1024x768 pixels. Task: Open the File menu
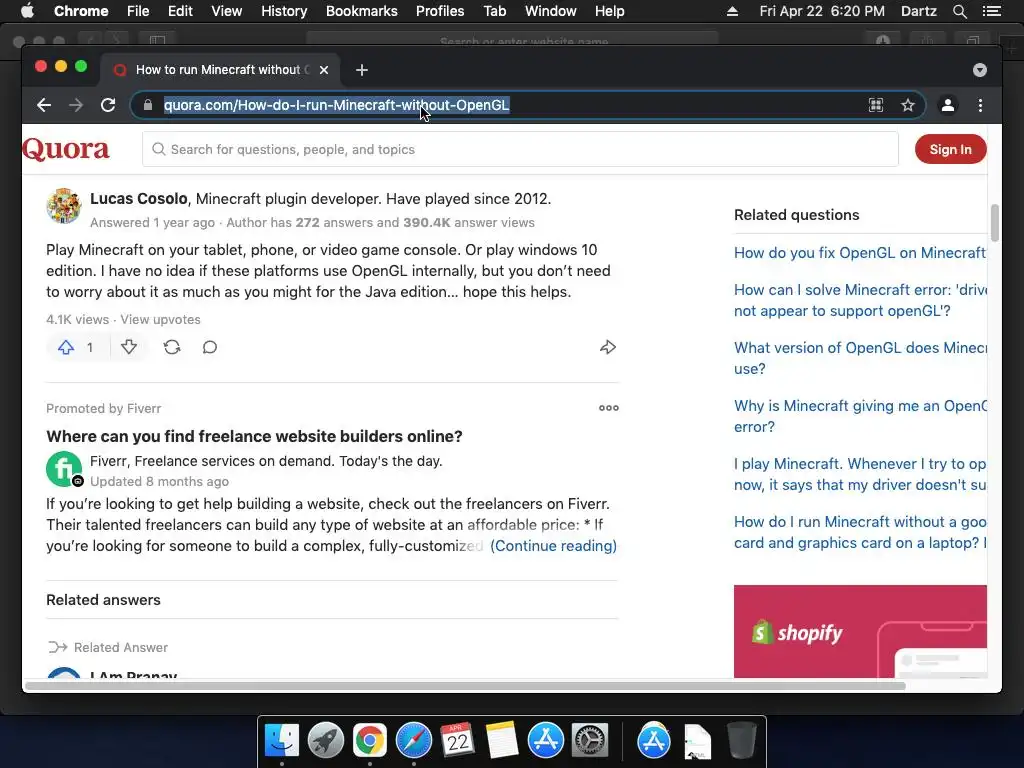coord(138,11)
